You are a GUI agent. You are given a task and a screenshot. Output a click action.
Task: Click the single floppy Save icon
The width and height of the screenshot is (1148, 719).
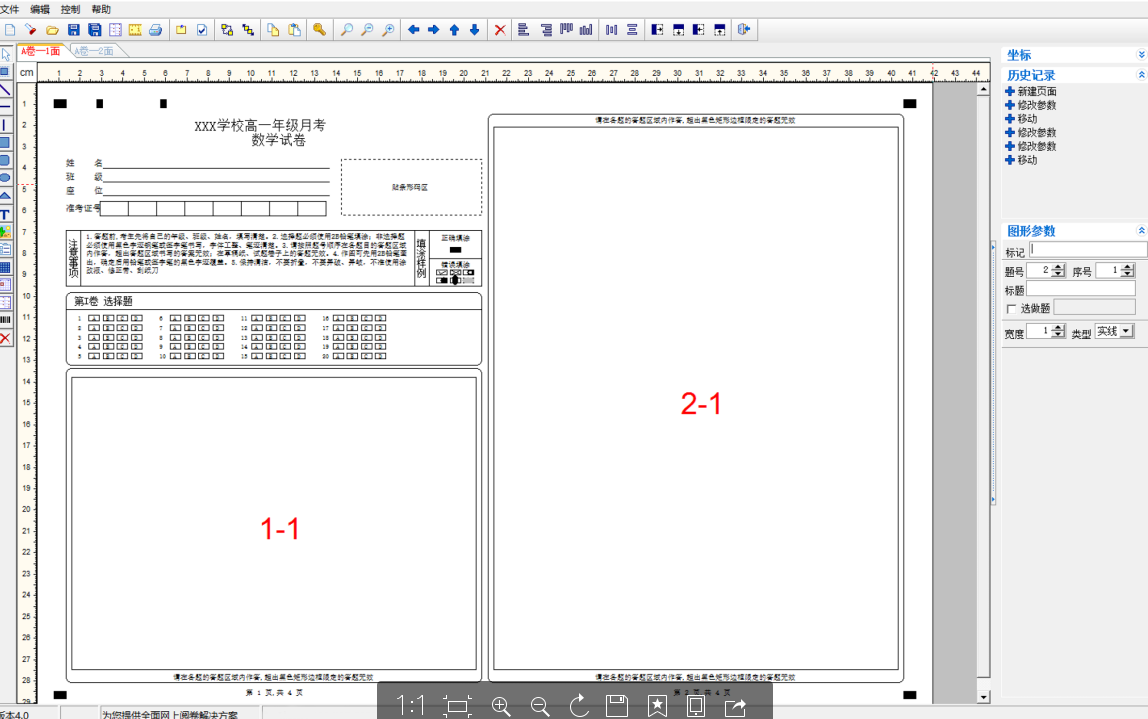(x=73, y=30)
